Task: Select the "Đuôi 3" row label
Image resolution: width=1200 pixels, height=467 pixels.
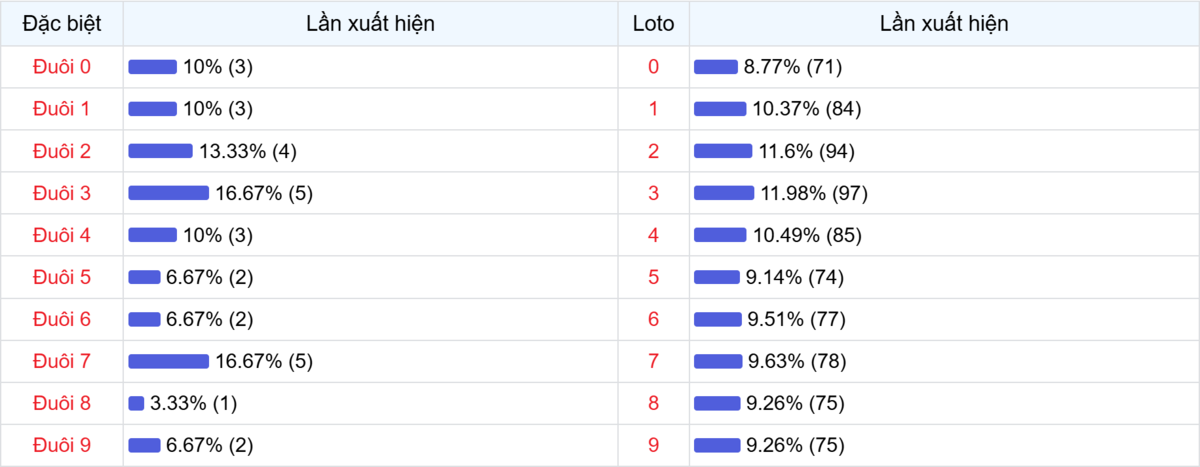Action: tap(62, 193)
